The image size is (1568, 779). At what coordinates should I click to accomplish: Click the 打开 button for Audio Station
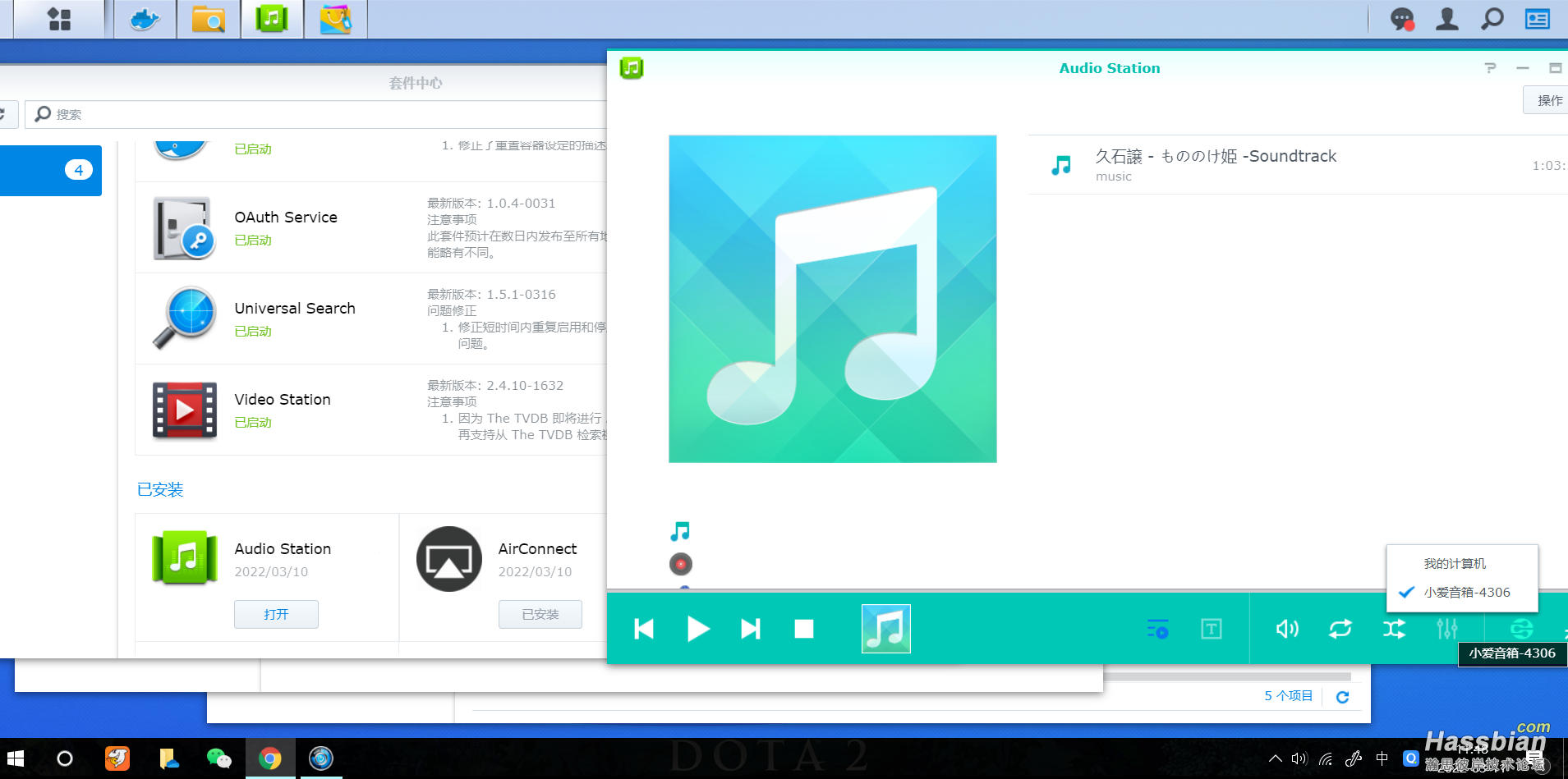point(276,614)
